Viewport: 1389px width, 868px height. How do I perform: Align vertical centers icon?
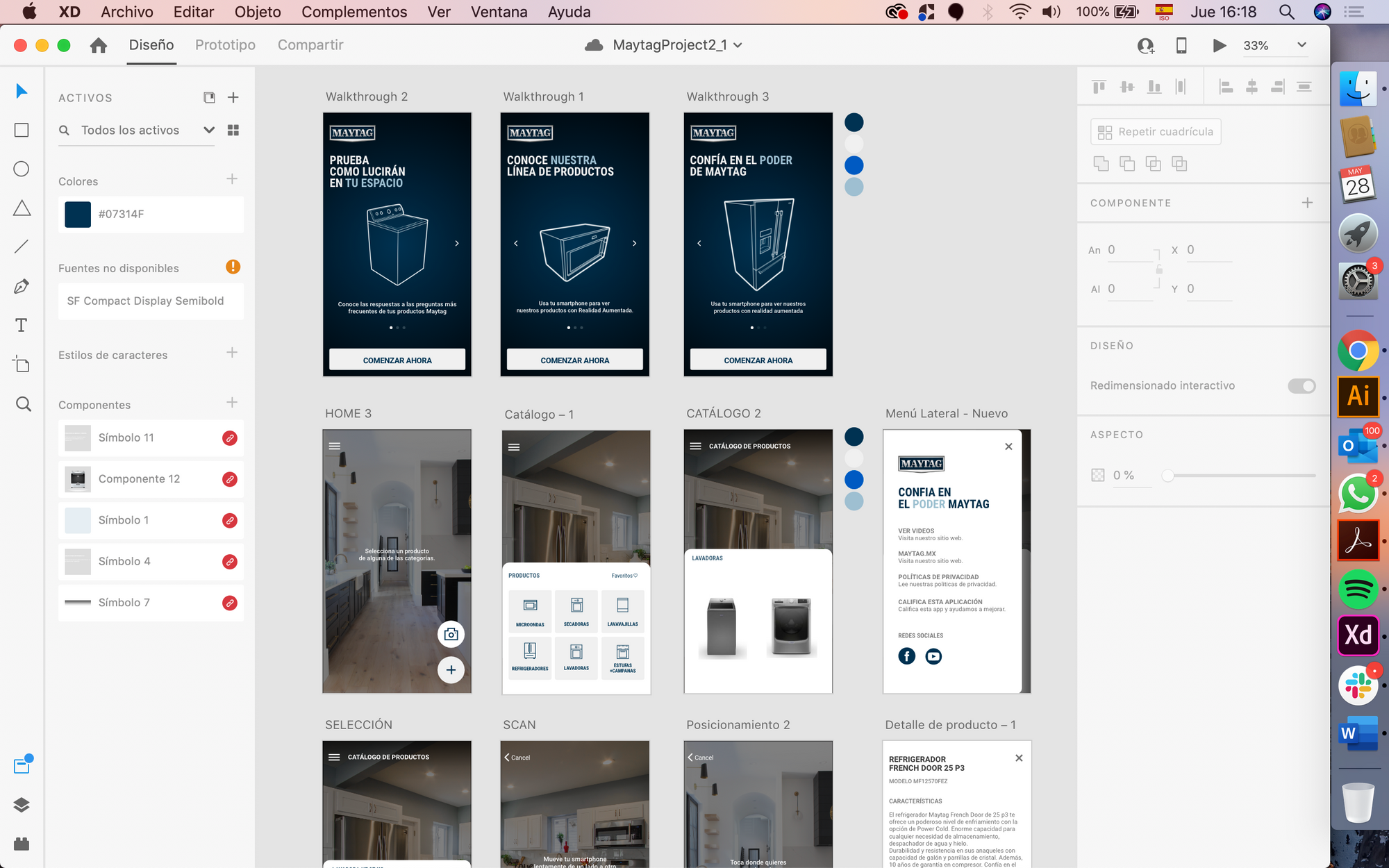(x=1127, y=87)
